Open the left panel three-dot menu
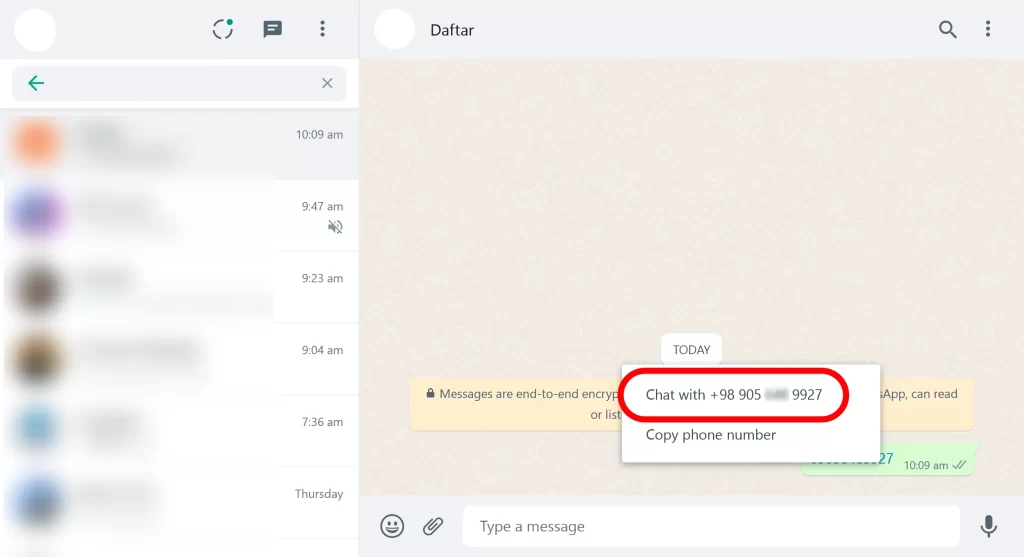Screen dimensions: 1024x557 tap(322, 29)
